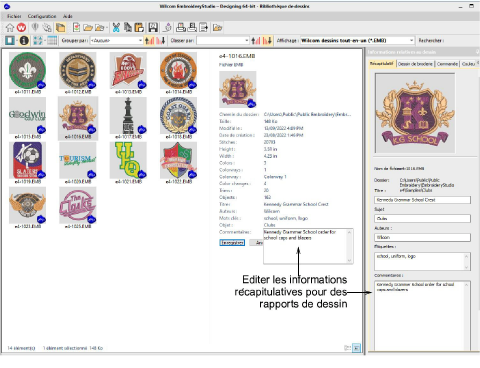Click the bottom-right thumbnail view icon
Image resolution: width=480 pixels, height=368 pixels.
pos(356,348)
